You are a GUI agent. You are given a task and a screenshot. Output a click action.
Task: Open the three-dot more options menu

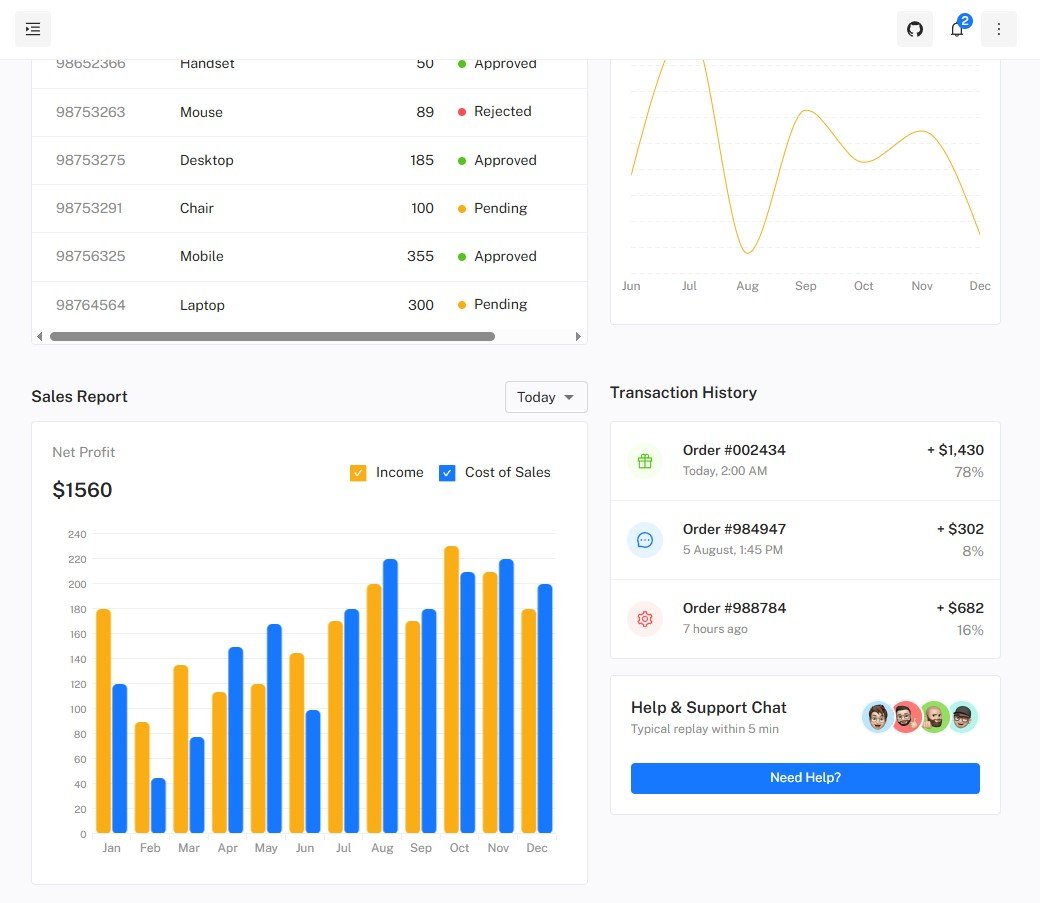[x=998, y=29]
